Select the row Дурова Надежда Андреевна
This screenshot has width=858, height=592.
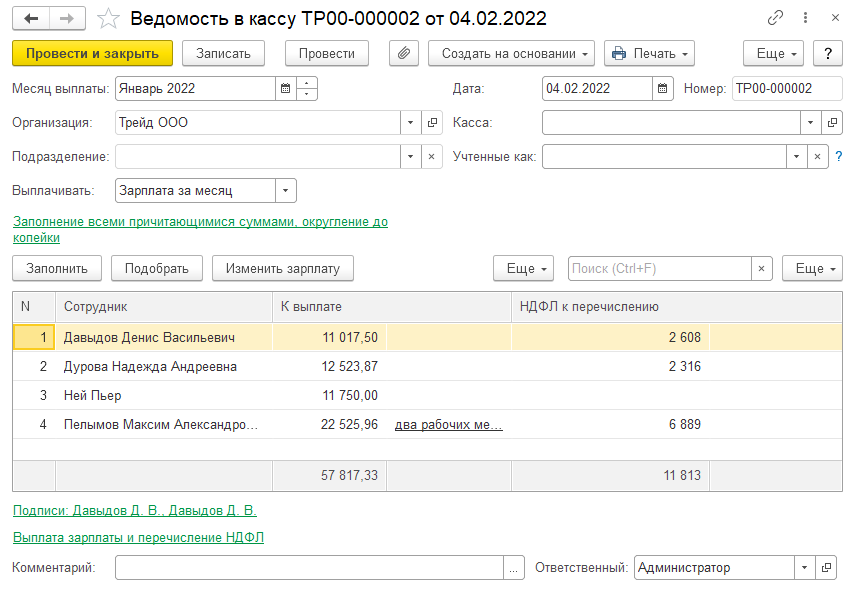(427, 366)
